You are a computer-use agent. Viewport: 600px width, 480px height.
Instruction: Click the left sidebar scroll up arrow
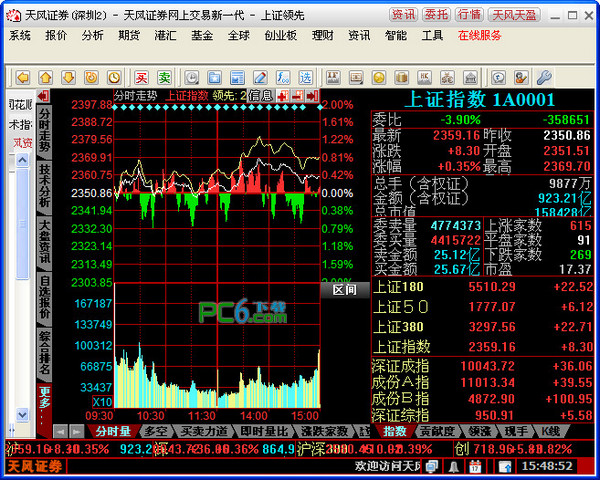22,160
